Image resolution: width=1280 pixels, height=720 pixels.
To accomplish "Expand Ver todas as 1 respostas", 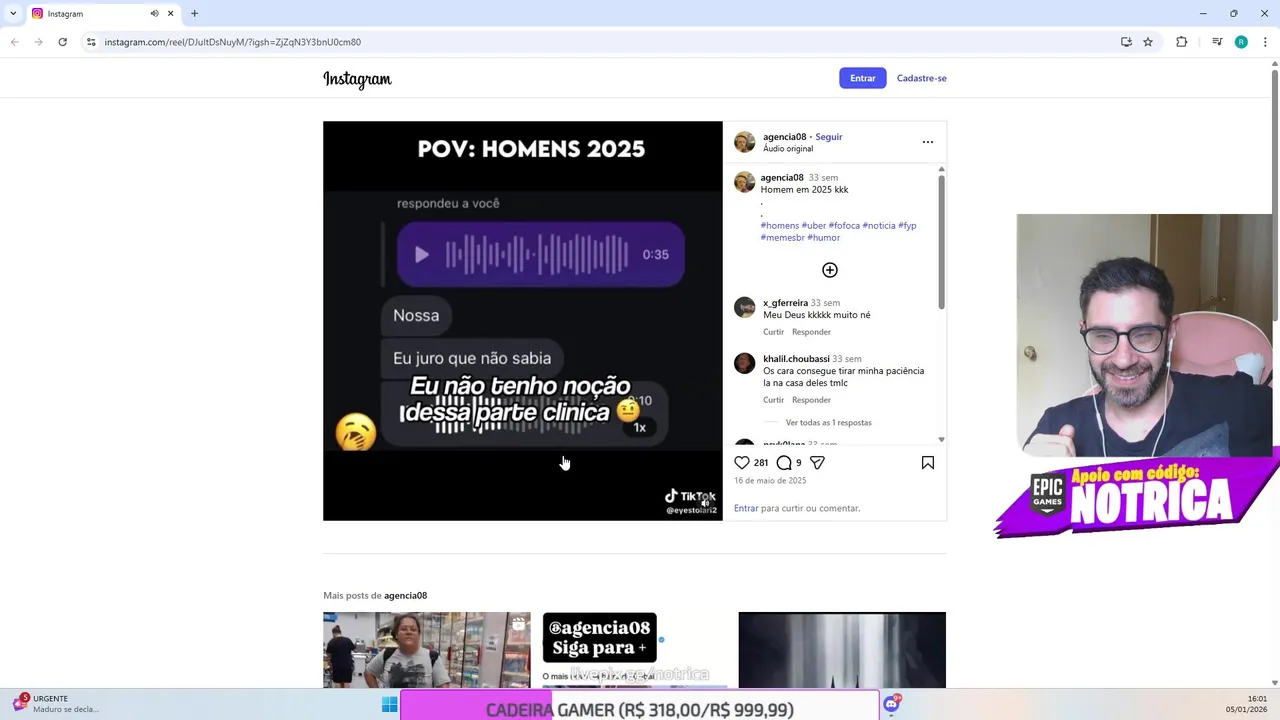I will pyautogui.click(x=828, y=423).
